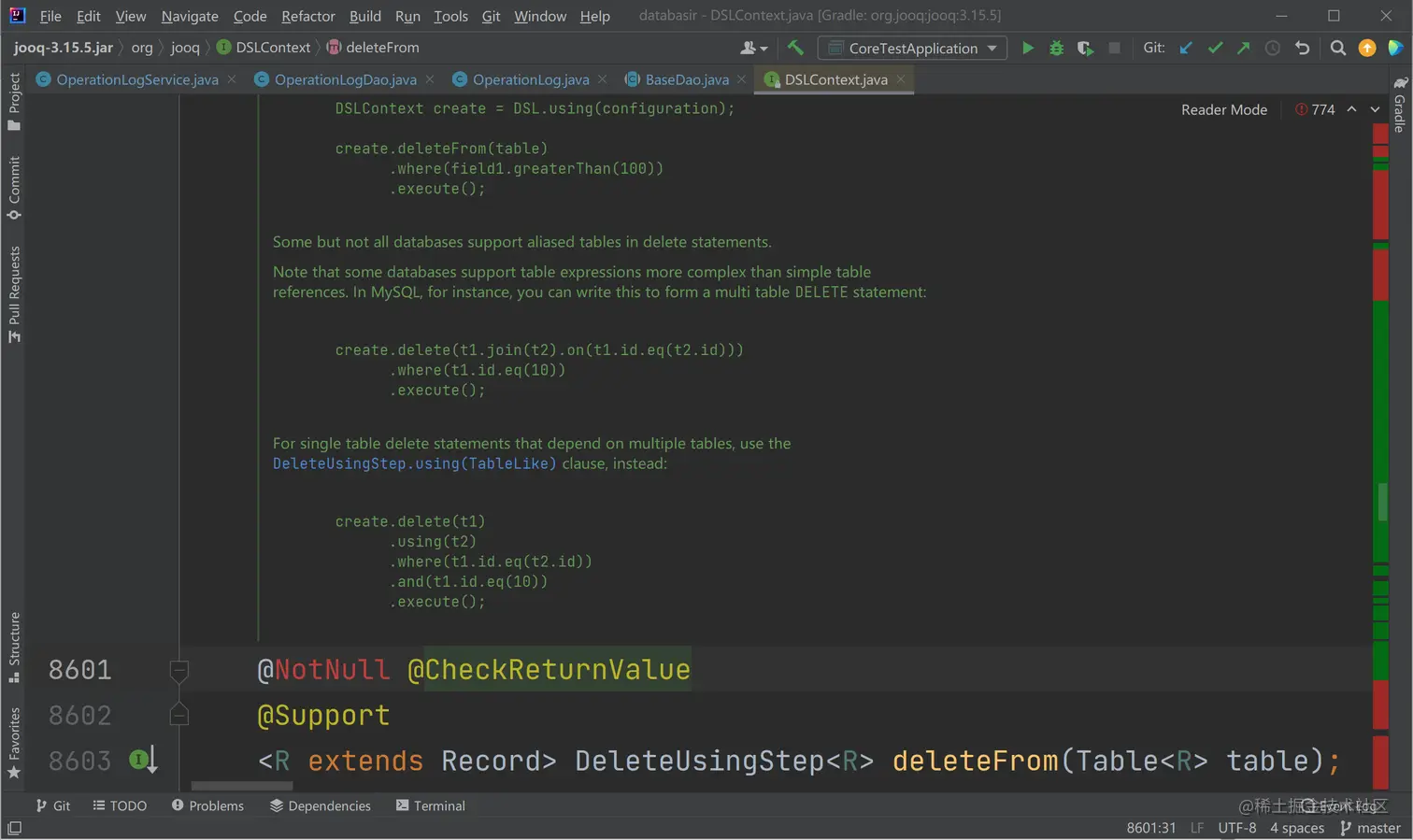Toggle code fold marker at line 8602

[x=179, y=715]
